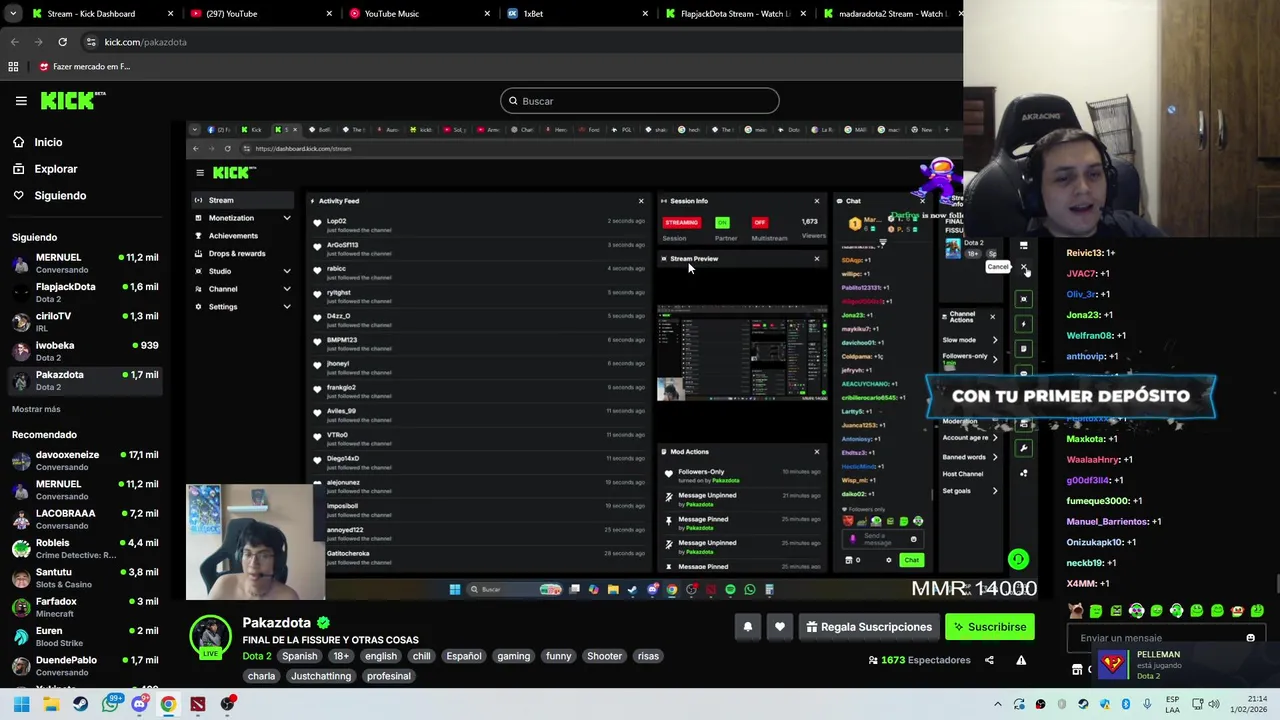Open Dota 2 taskbar icon
The width and height of the screenshot is (1280, 720).
[198, 704]
